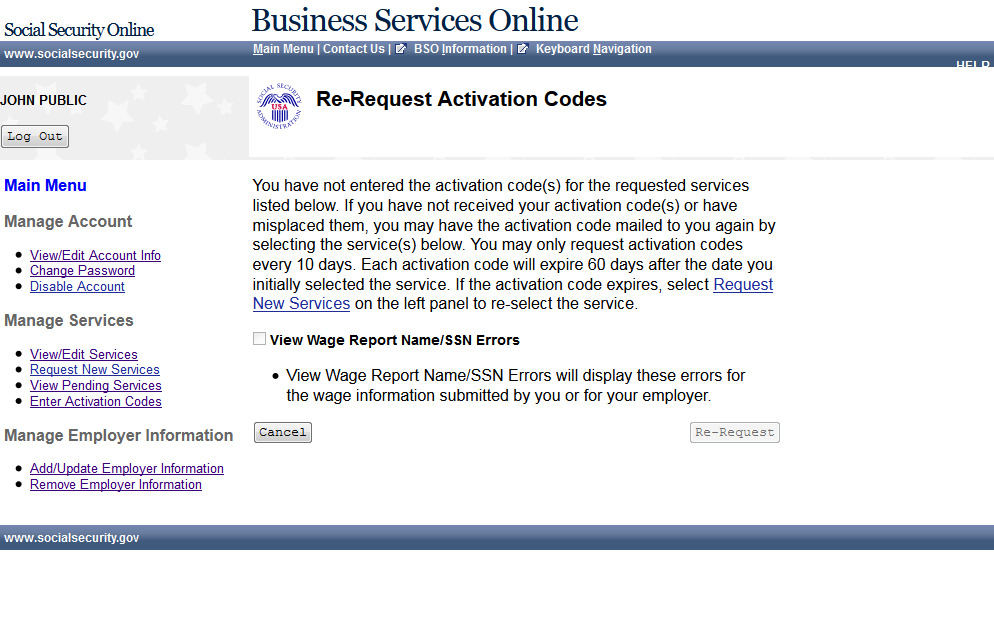Open View/Edit Account Info
The height and width of the screenshot is (640, 994).
point(95,255)
